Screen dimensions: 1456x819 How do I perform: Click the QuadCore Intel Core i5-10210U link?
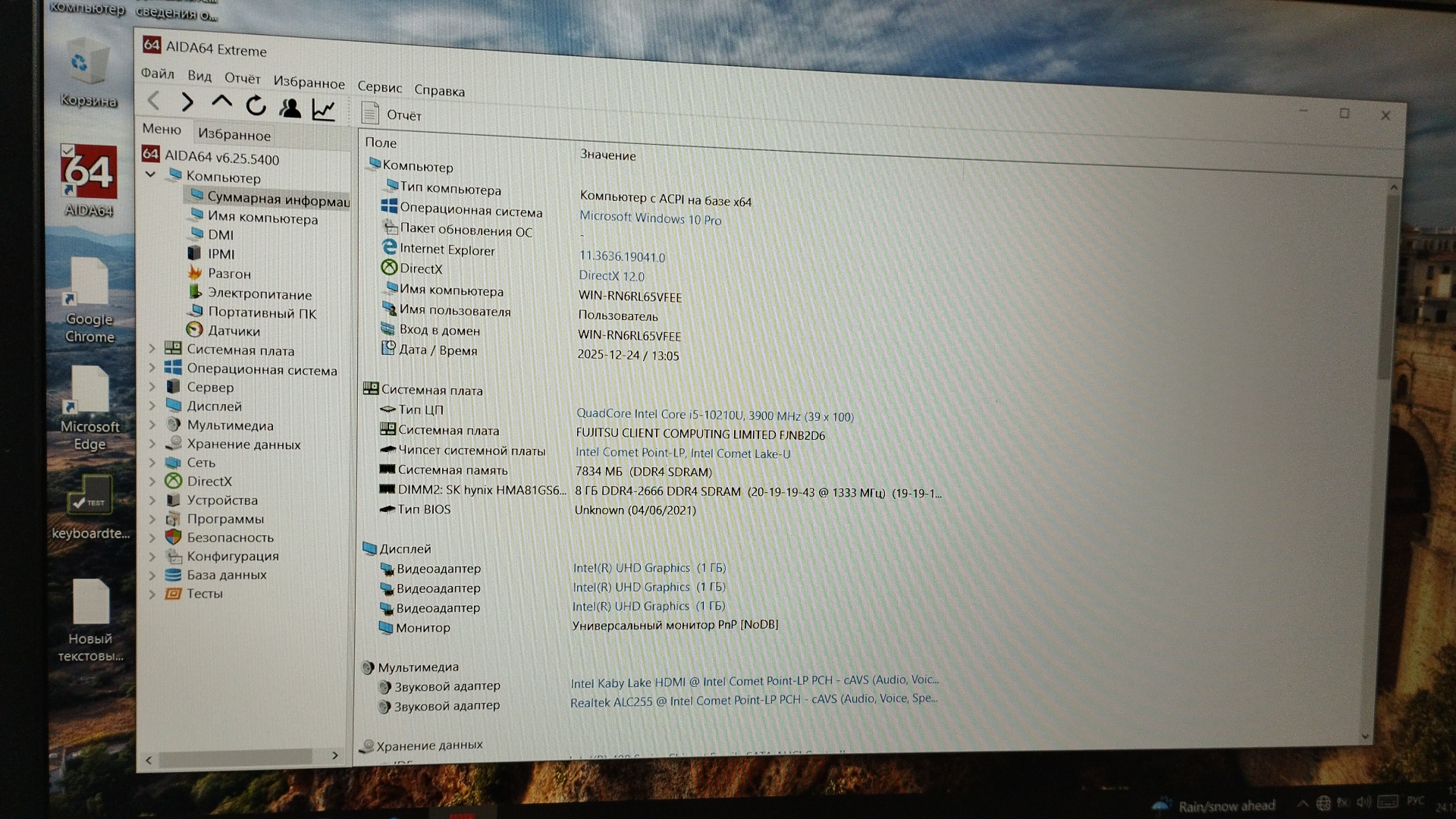(714, 416)
